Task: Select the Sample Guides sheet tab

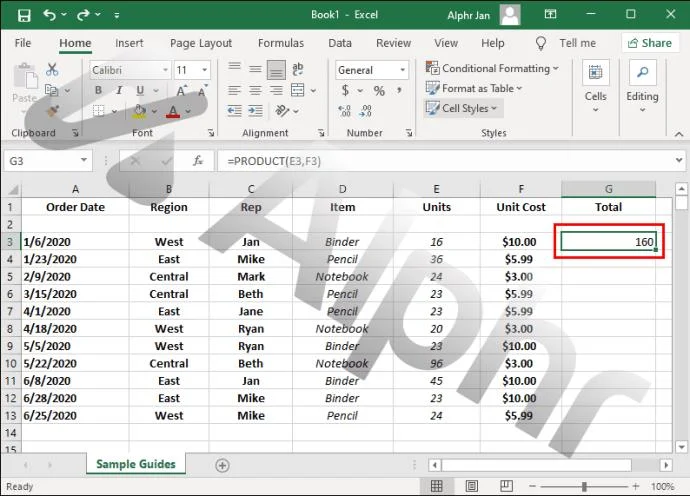Action: (x=136, y=464)
